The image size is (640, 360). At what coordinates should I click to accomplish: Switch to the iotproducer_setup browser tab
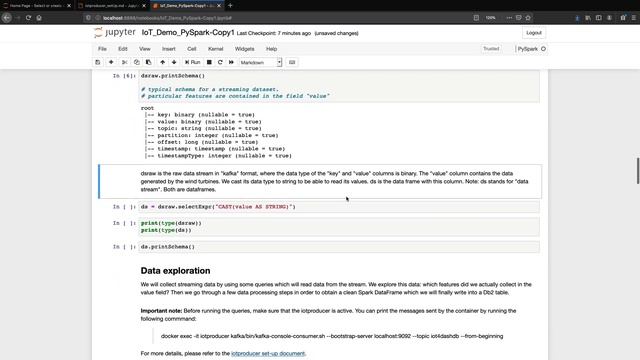click(x=110, y=6)
